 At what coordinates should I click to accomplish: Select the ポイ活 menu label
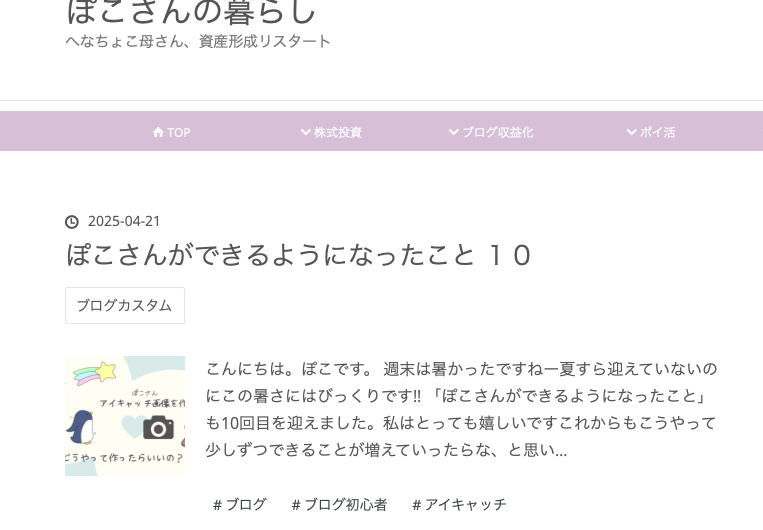[x=657, y=132]
